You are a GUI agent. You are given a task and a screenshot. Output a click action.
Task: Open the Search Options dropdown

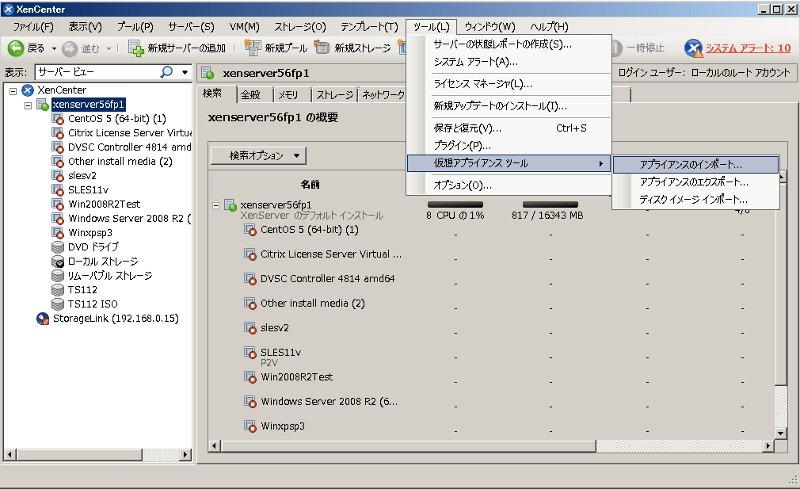tap(259, 156)
